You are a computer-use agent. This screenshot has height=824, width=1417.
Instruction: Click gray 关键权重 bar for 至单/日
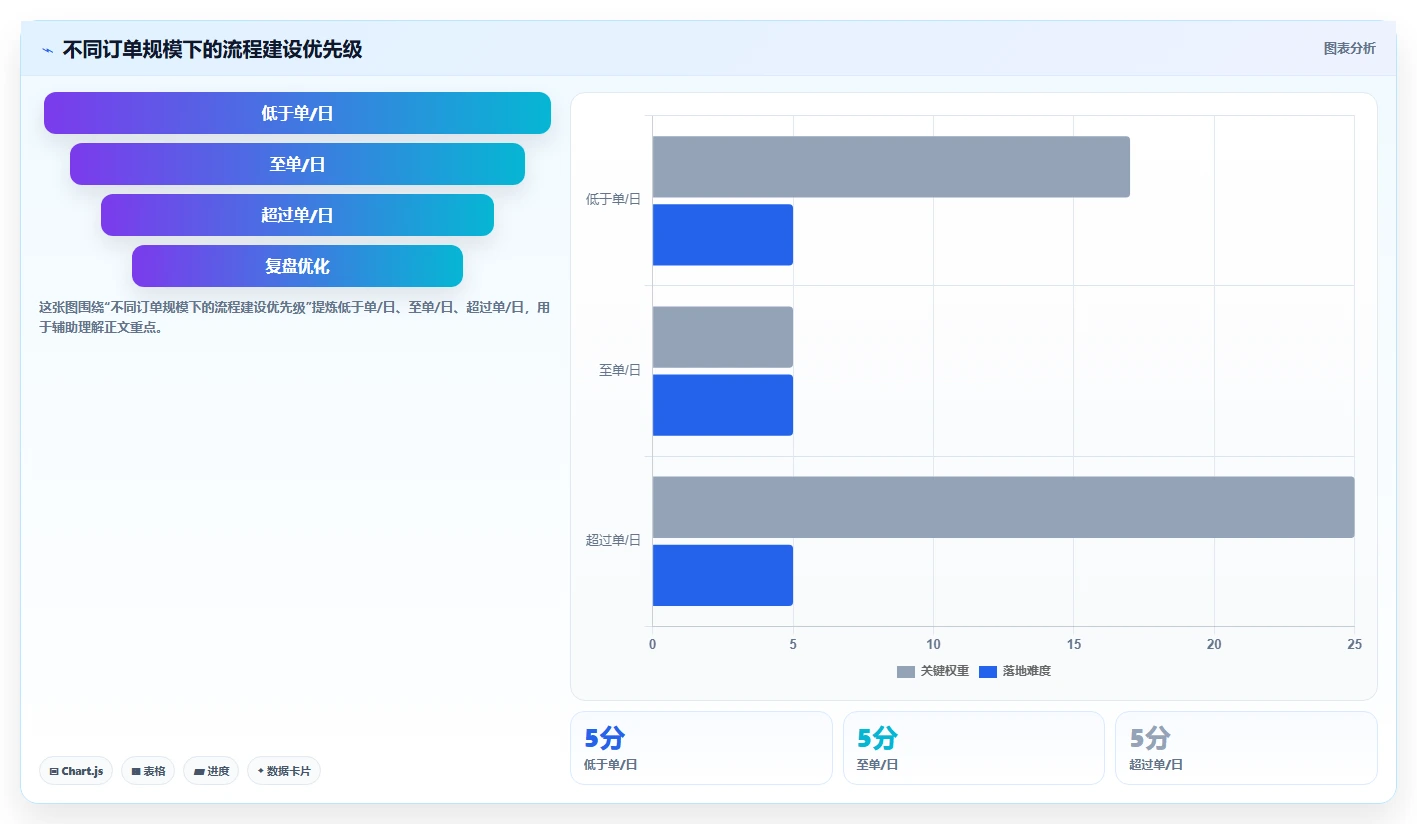(x=723, y=337)
